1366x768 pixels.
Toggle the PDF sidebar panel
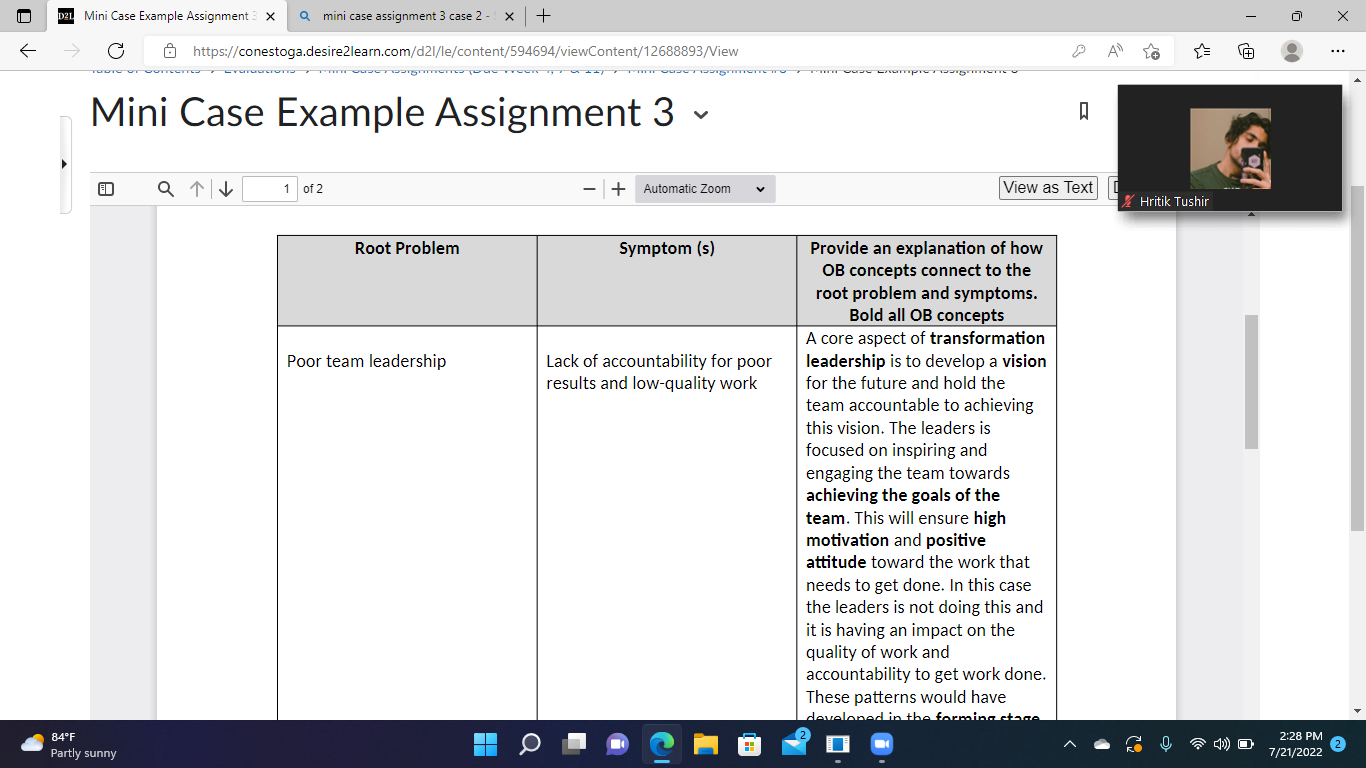tap(106, 188)
